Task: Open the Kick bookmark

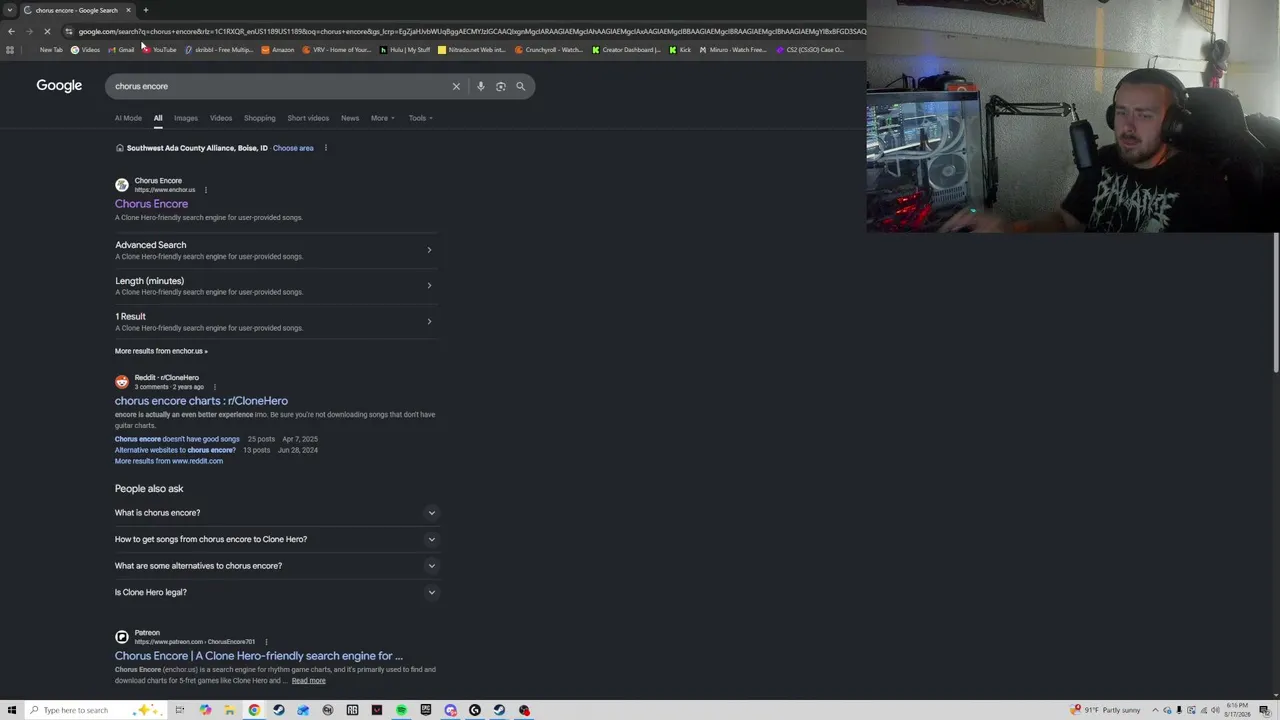Action: (x=680, y=50)
